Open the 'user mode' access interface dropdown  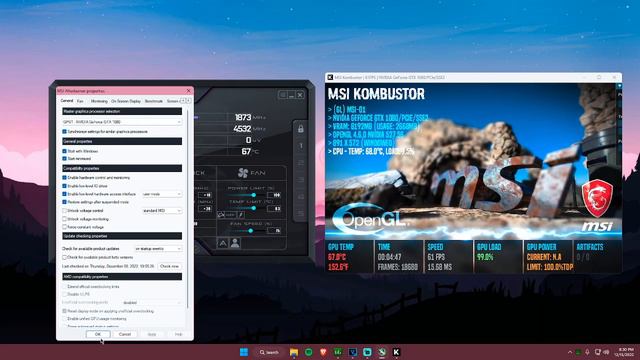click(162, 194)
